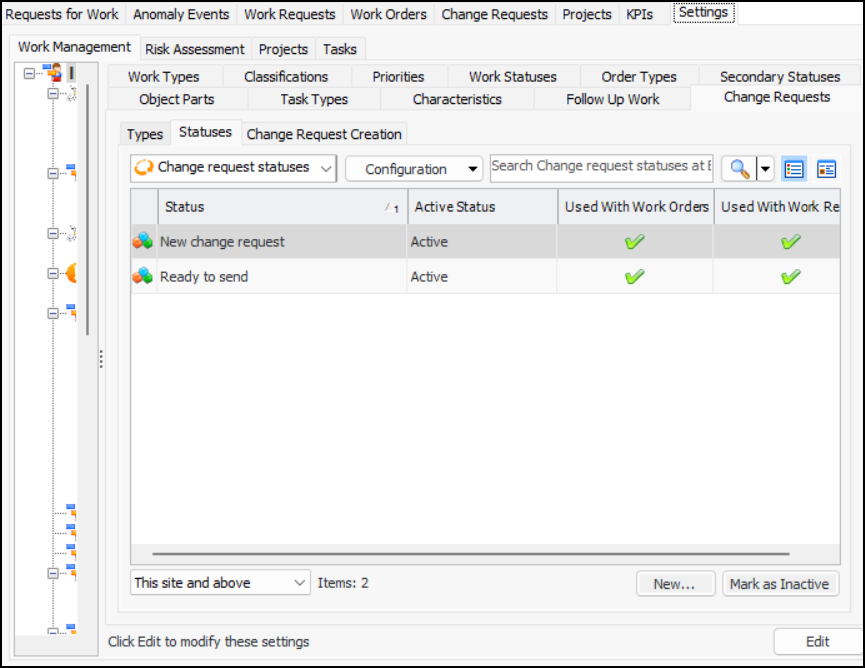Image resolution: width=865 pixels, height=668 pixels.
Task: Sort by the Status column header
Action: (282, 207)
